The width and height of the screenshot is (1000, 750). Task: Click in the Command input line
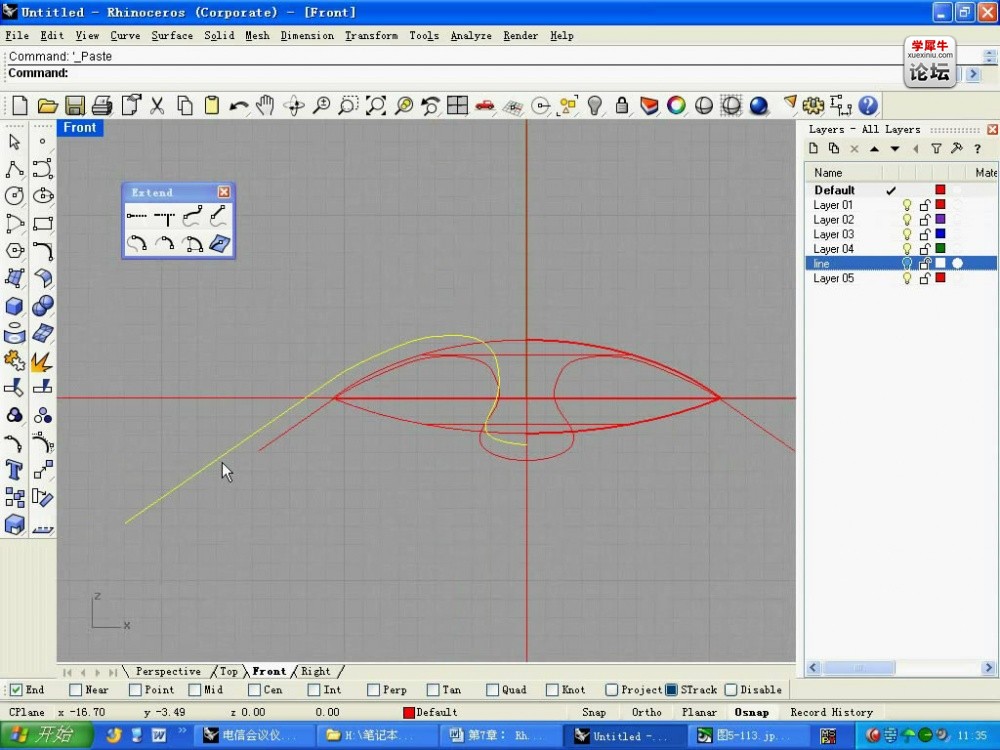pos(485,73)
